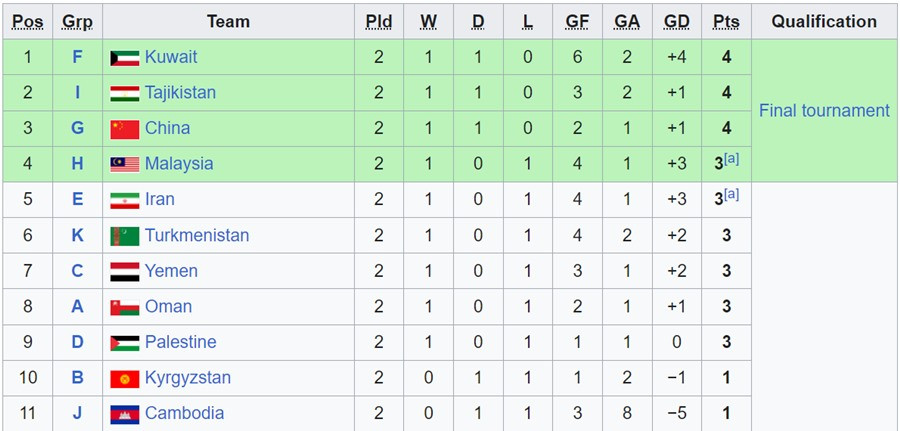Image resolution: width=900 pixels, height=431 pixels.
Task: Click the Pos column header
Action: [27, 21]
